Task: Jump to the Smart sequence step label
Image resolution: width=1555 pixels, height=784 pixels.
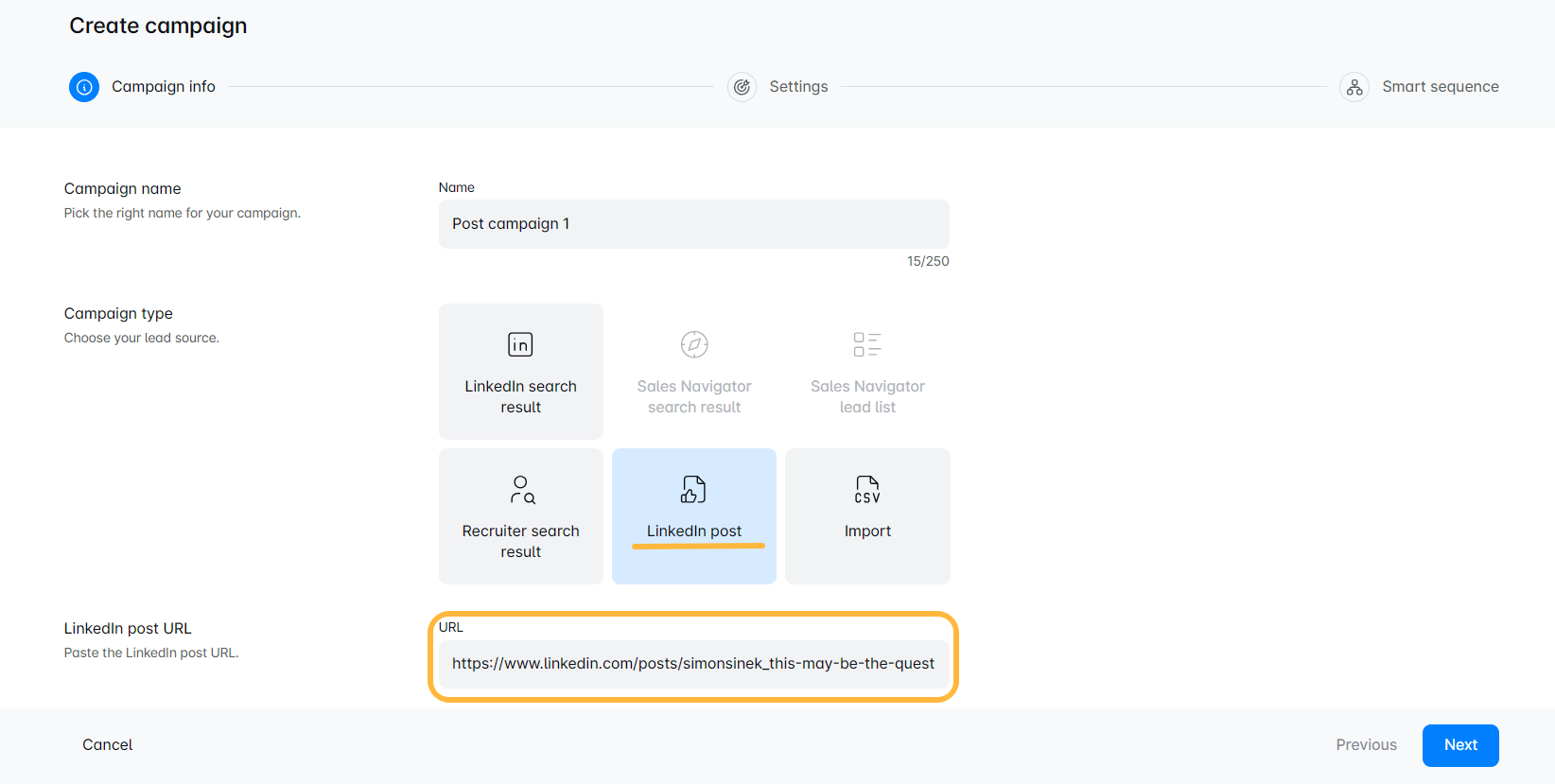Action: coord(1440,87)
